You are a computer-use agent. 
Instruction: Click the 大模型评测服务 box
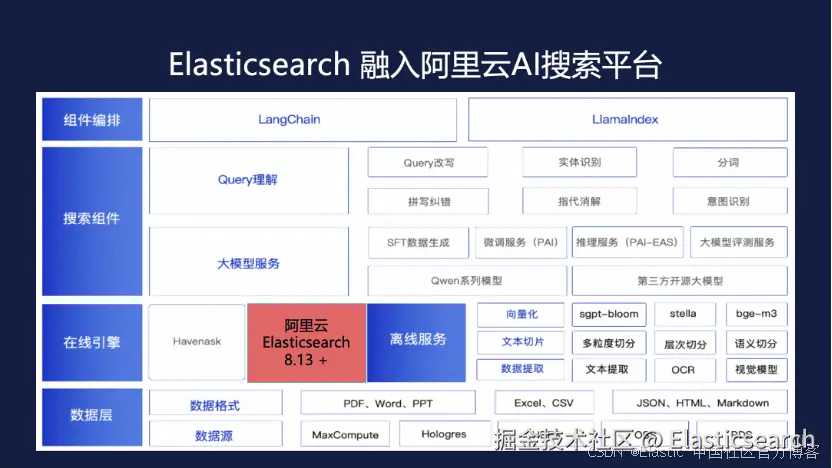coord(739,242)
